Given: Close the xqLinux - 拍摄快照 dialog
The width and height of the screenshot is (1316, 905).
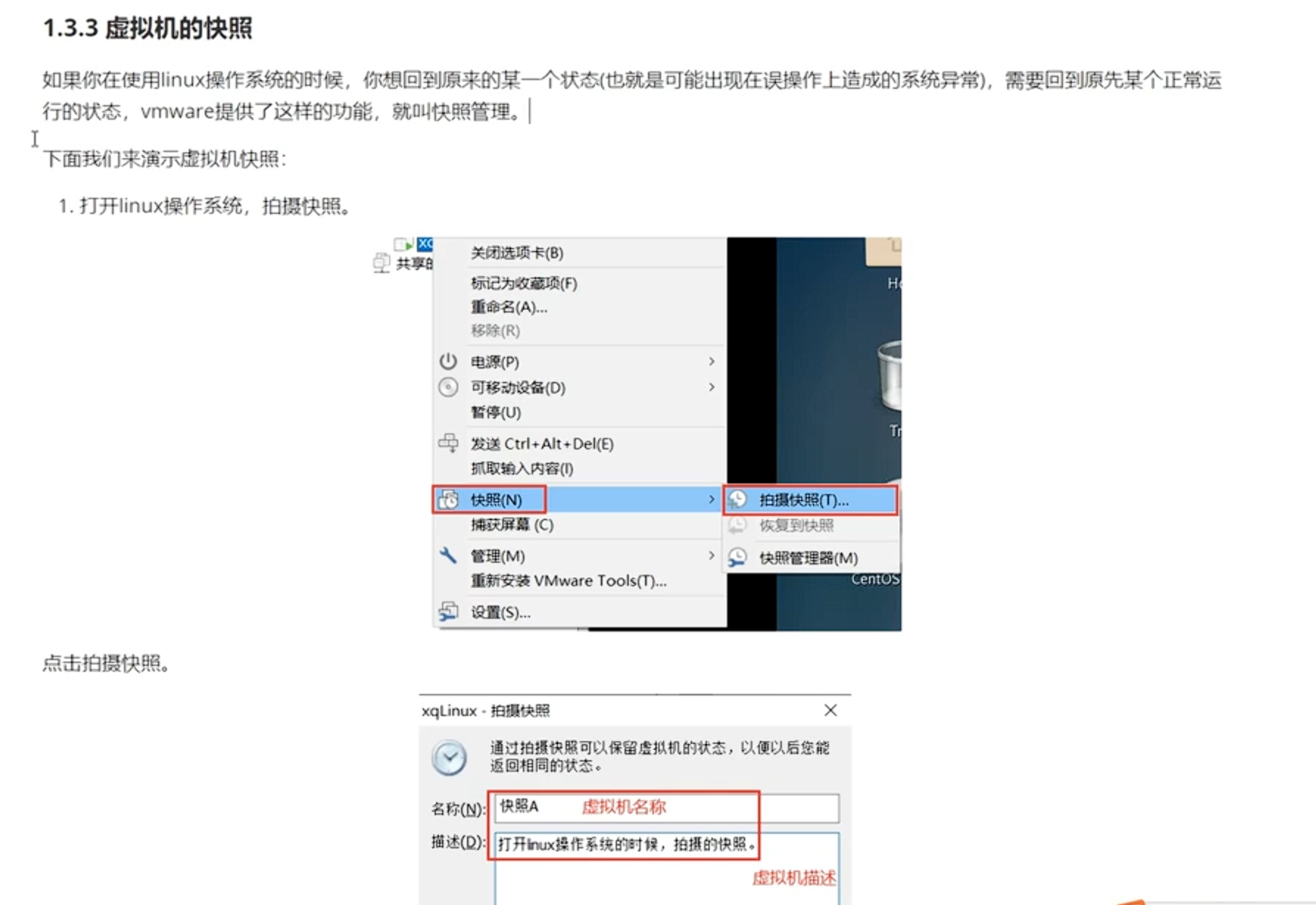Looking at the screenshot, I should click(830, 710).
